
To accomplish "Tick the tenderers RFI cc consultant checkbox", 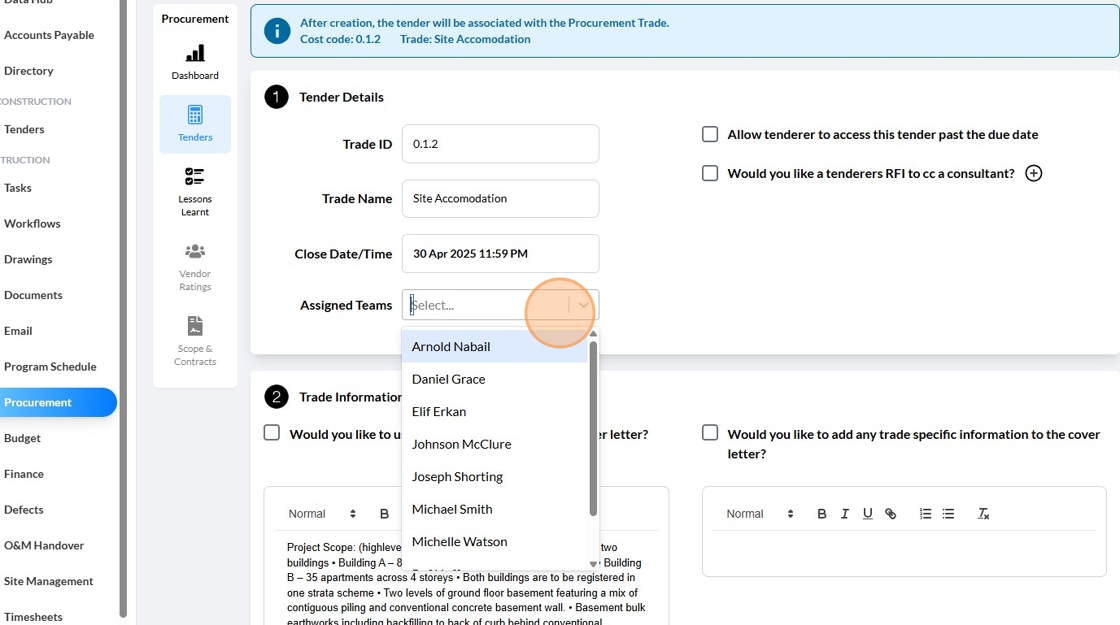I will click(710, 173).
